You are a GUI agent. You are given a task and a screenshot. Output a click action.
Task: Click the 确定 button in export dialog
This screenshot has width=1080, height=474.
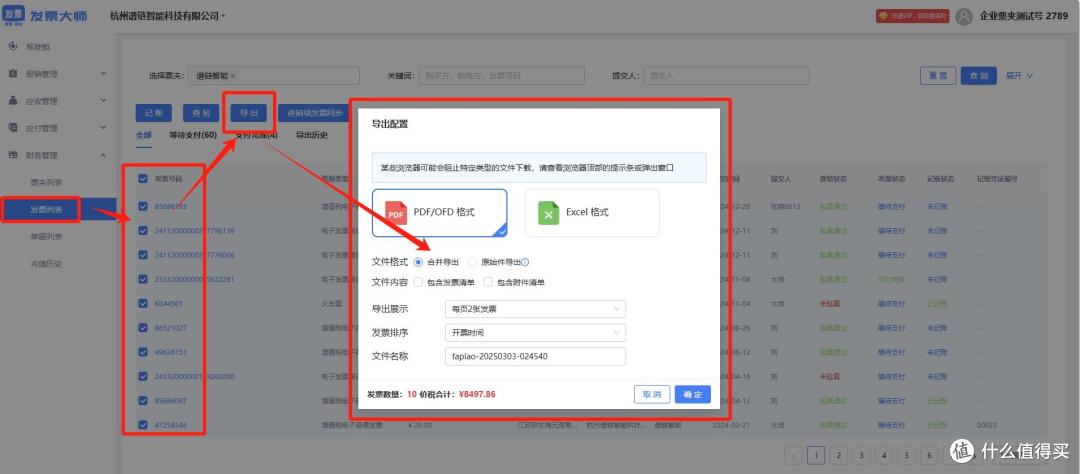tap(692, 395)
